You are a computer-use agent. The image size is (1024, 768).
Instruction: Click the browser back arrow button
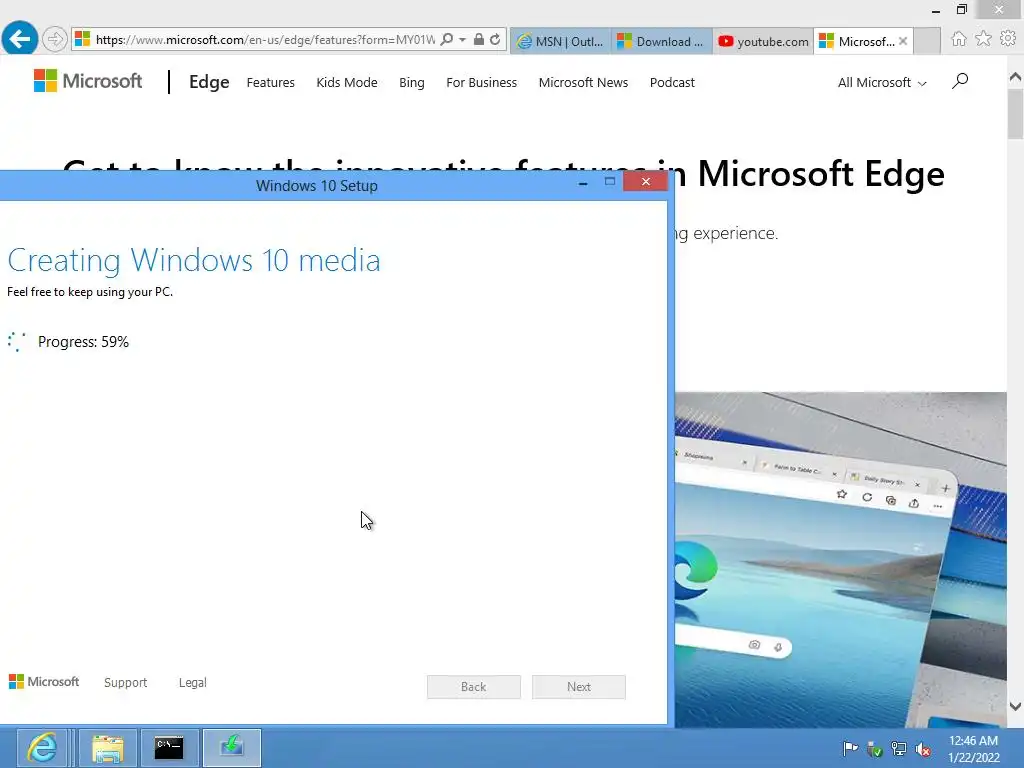click(20, 39)
